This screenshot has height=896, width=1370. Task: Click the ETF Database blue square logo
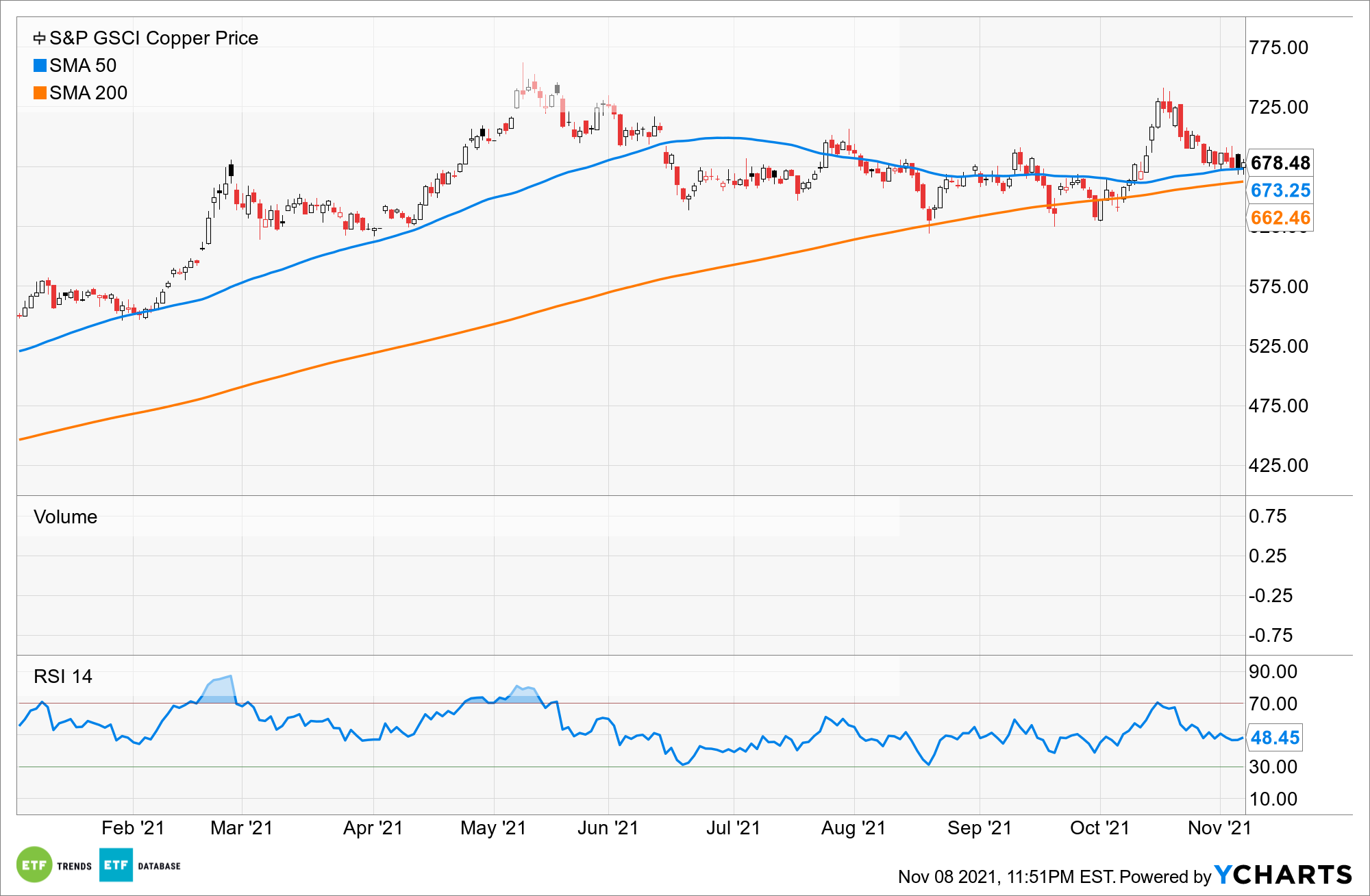116,865
